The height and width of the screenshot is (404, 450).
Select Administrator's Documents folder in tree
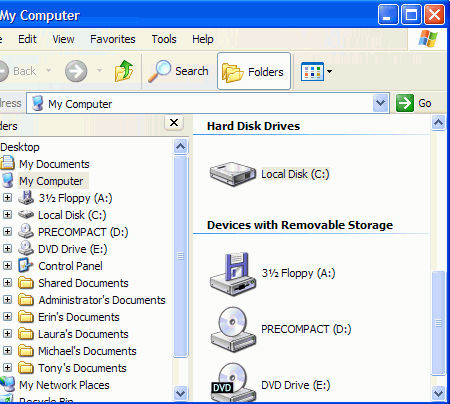(x=102, y=300)
